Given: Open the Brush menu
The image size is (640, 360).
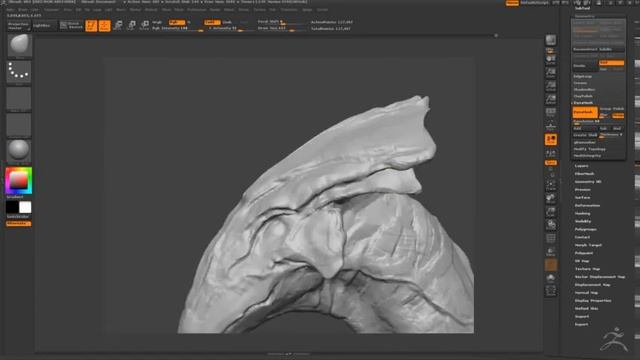Looking at the screenshot, I should coord(23,9).
